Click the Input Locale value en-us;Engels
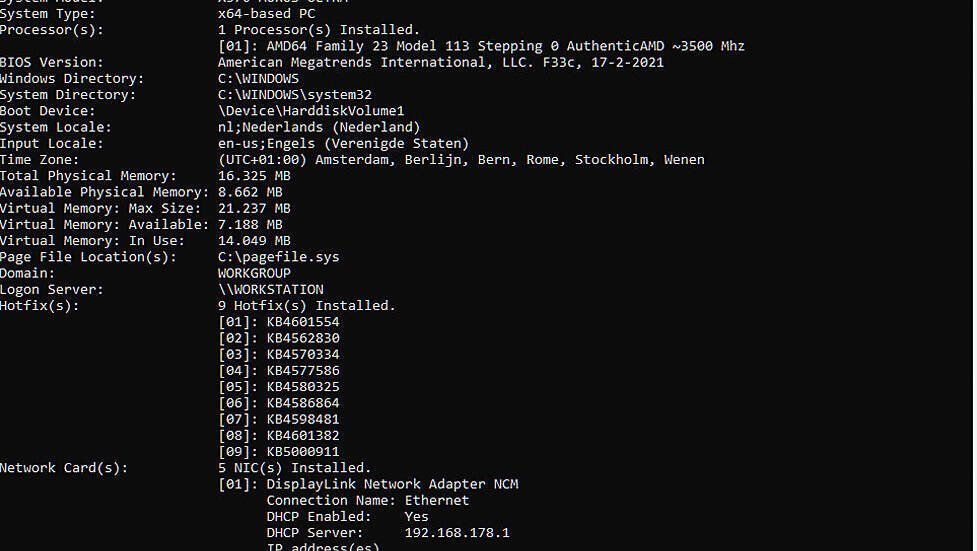Image resolution: width=977 pixels, height=551 pixels. pos(342,143)
